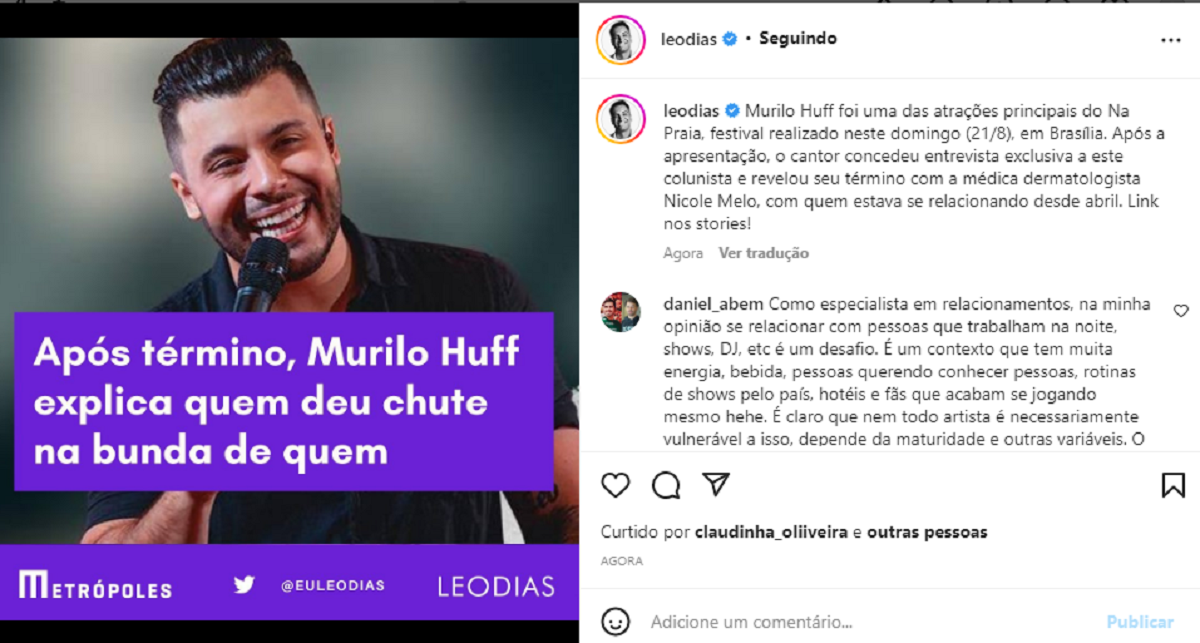Open daniel_abem's profile avatar

[620, 312]
